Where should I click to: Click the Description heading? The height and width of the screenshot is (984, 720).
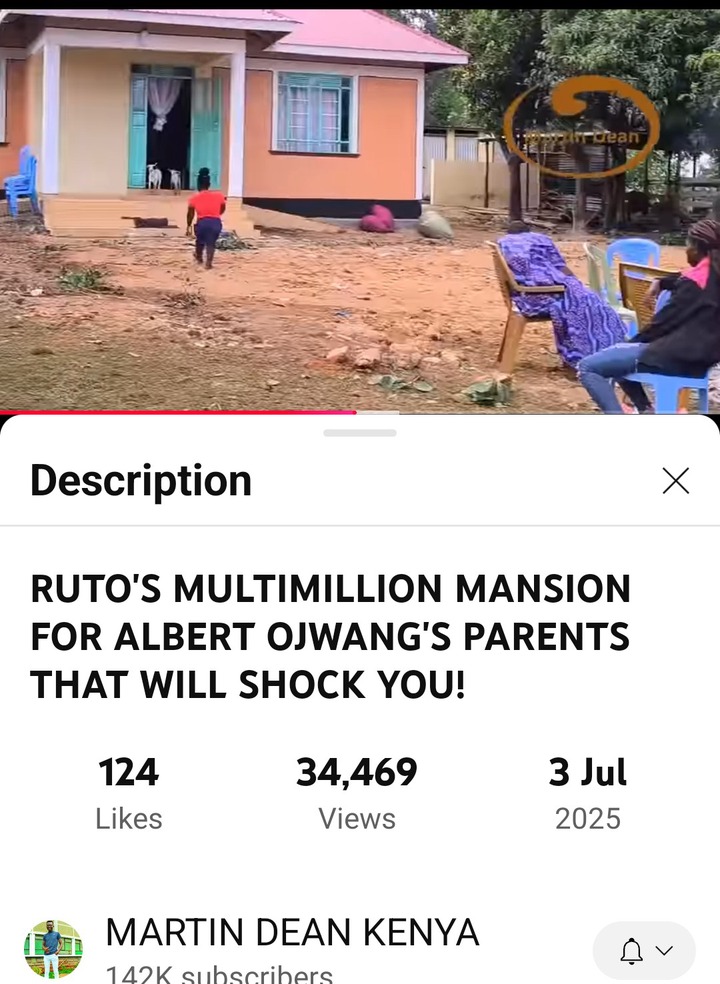141,481
